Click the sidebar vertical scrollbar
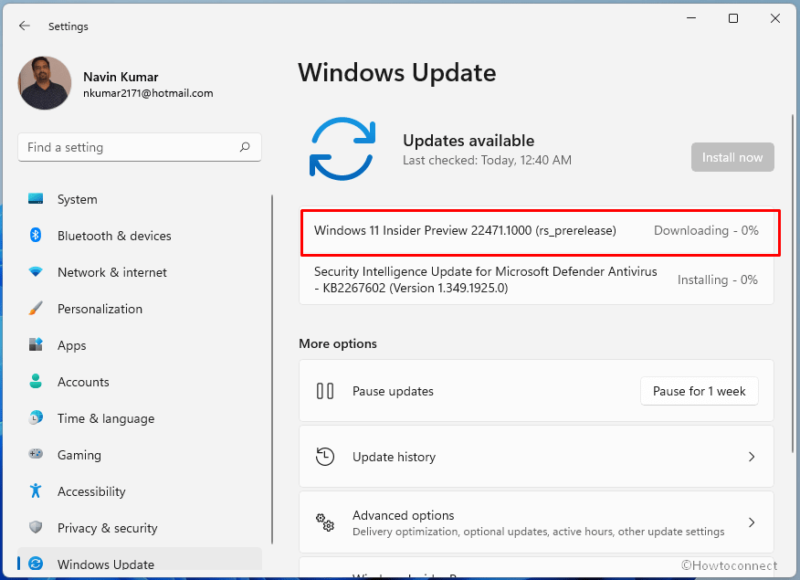This screenshot has width=800, height=580. [272, 370]
